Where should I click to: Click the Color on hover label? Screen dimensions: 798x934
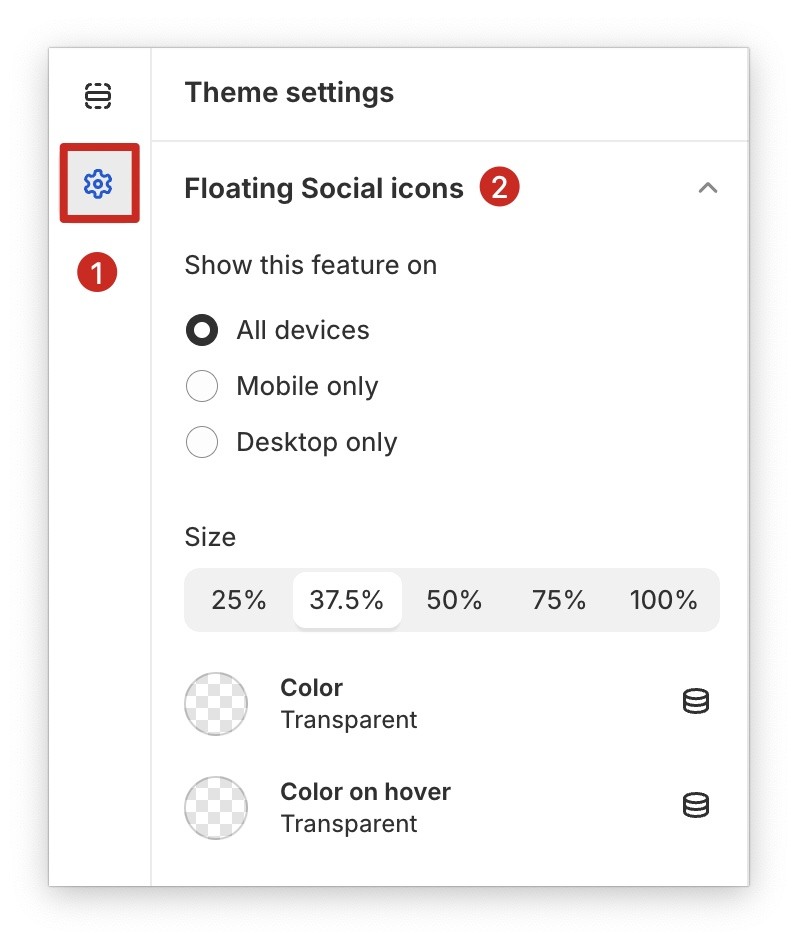click(365, 792)
